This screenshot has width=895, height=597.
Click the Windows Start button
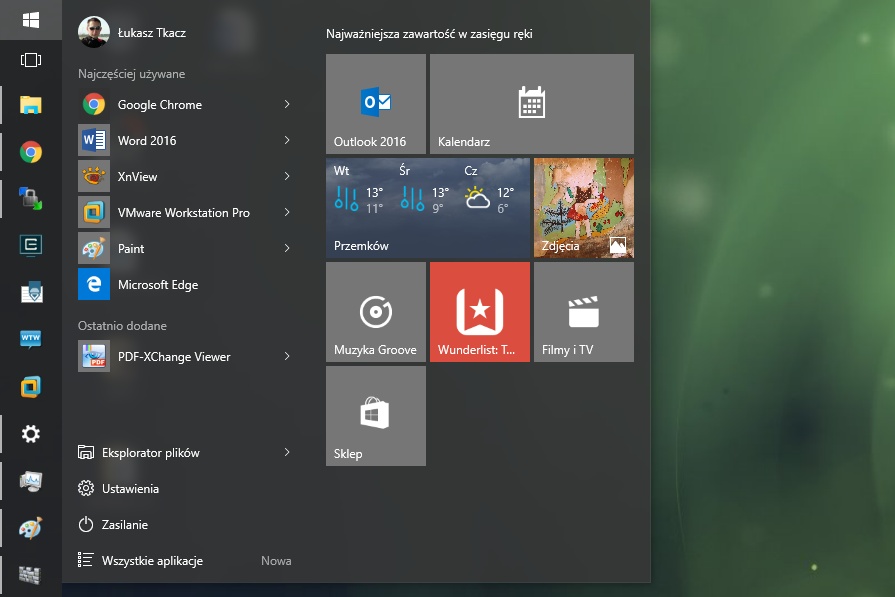pyautogui.click(x=31, y=20)
